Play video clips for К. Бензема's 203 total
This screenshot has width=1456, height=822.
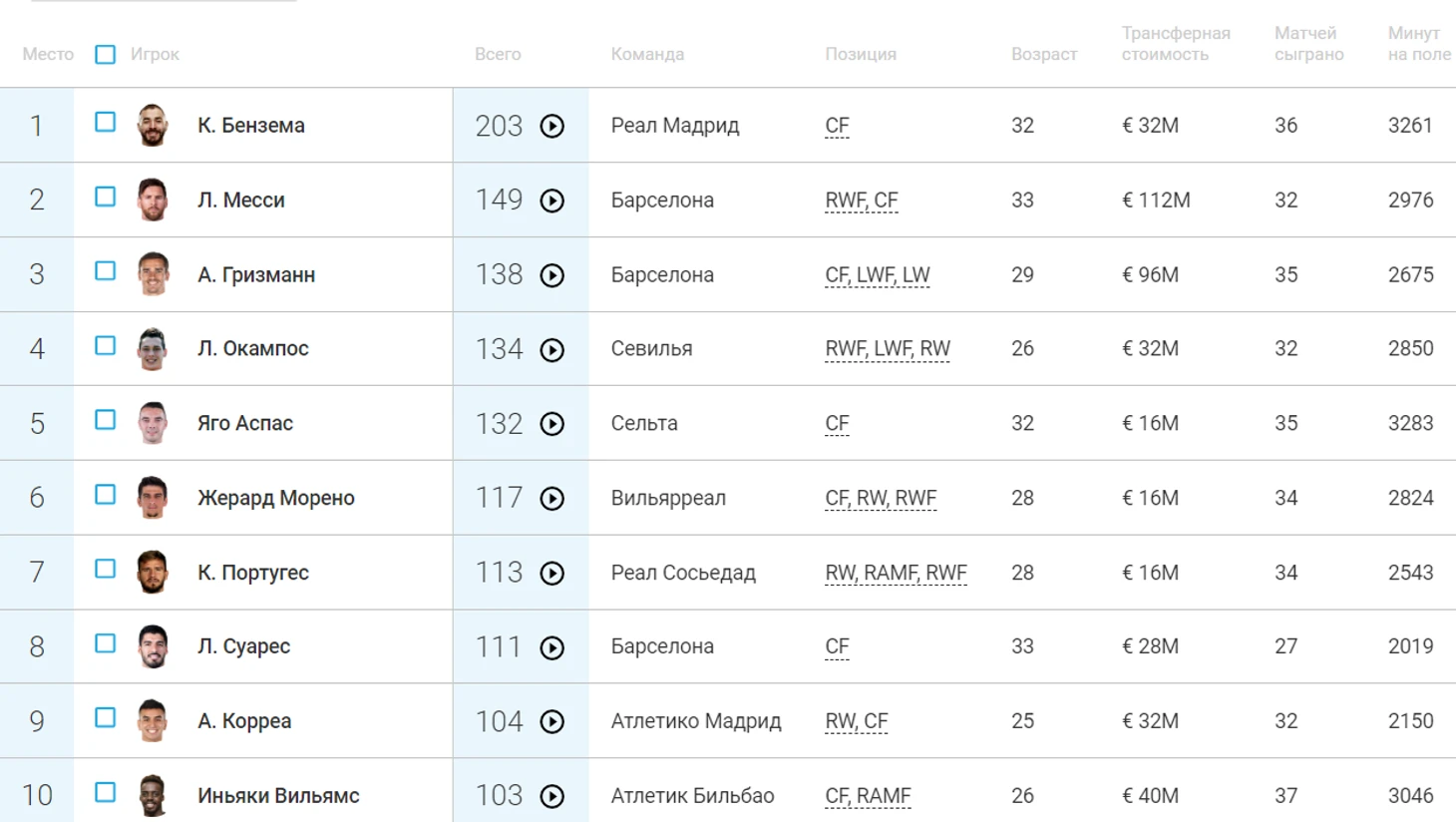click(552, 126)
